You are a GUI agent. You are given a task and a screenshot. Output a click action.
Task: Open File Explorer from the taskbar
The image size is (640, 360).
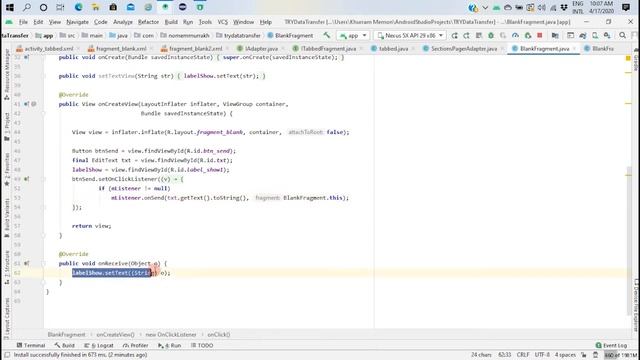coord(96,7)
